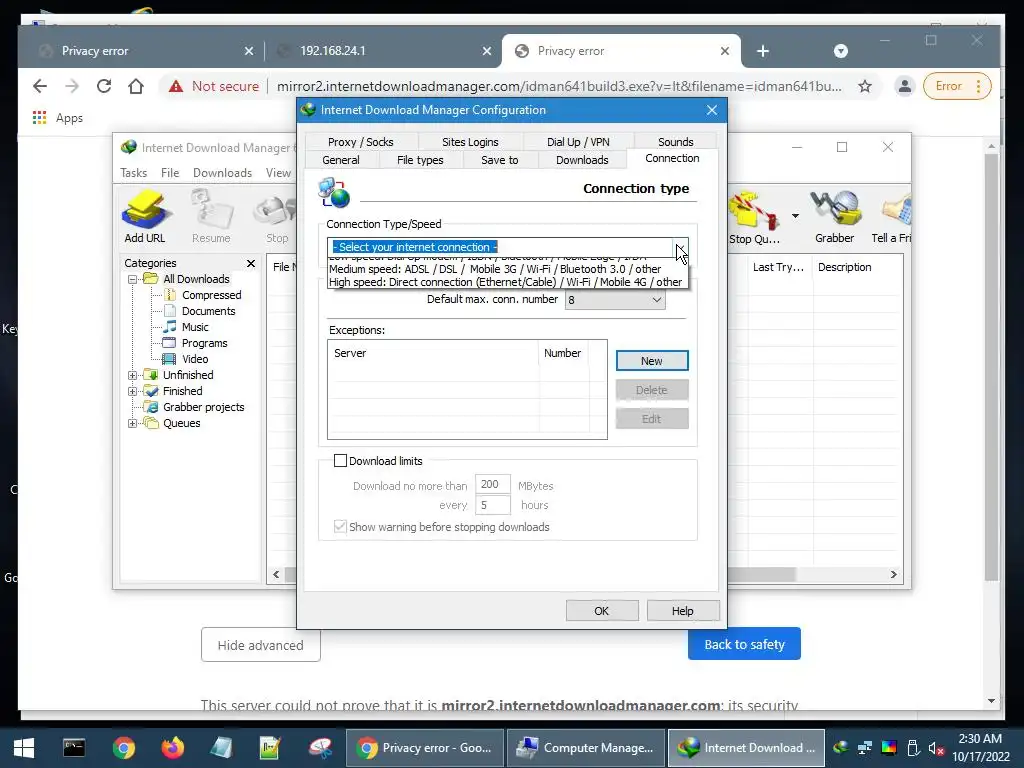
Task: Enable the Download limits checkbox
Action: [340, 460]
